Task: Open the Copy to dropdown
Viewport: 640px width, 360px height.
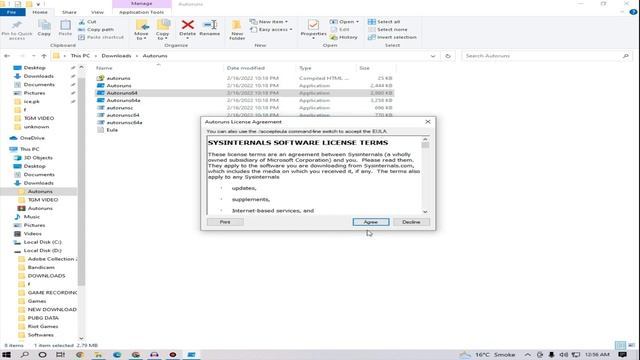Action: pos(162,30)
